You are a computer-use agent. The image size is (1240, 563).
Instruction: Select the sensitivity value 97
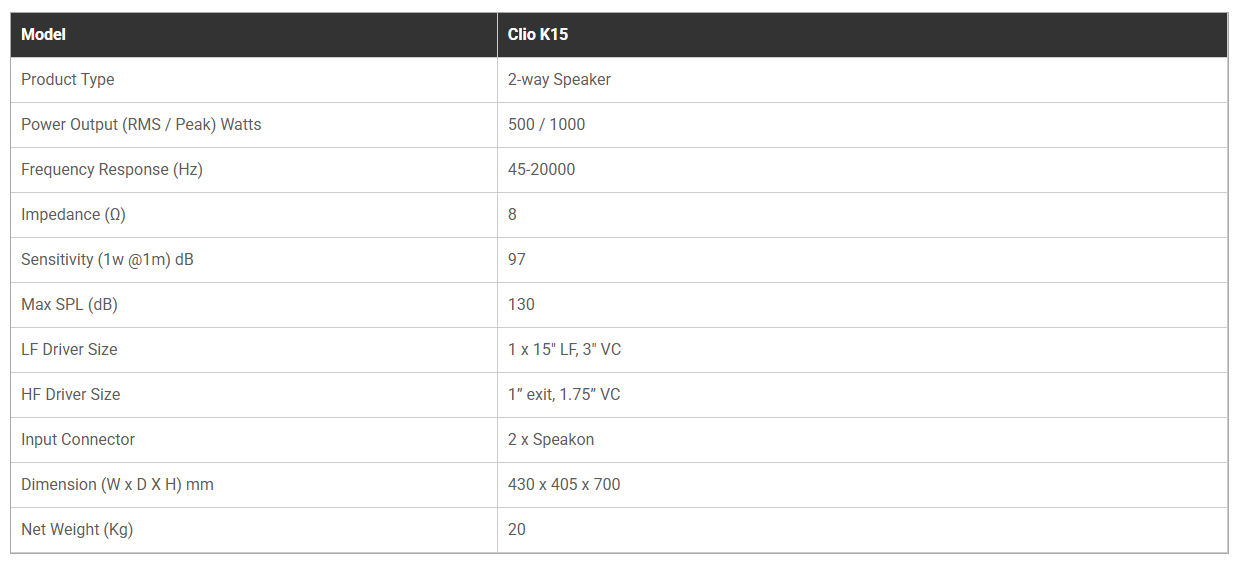(517, 260)
